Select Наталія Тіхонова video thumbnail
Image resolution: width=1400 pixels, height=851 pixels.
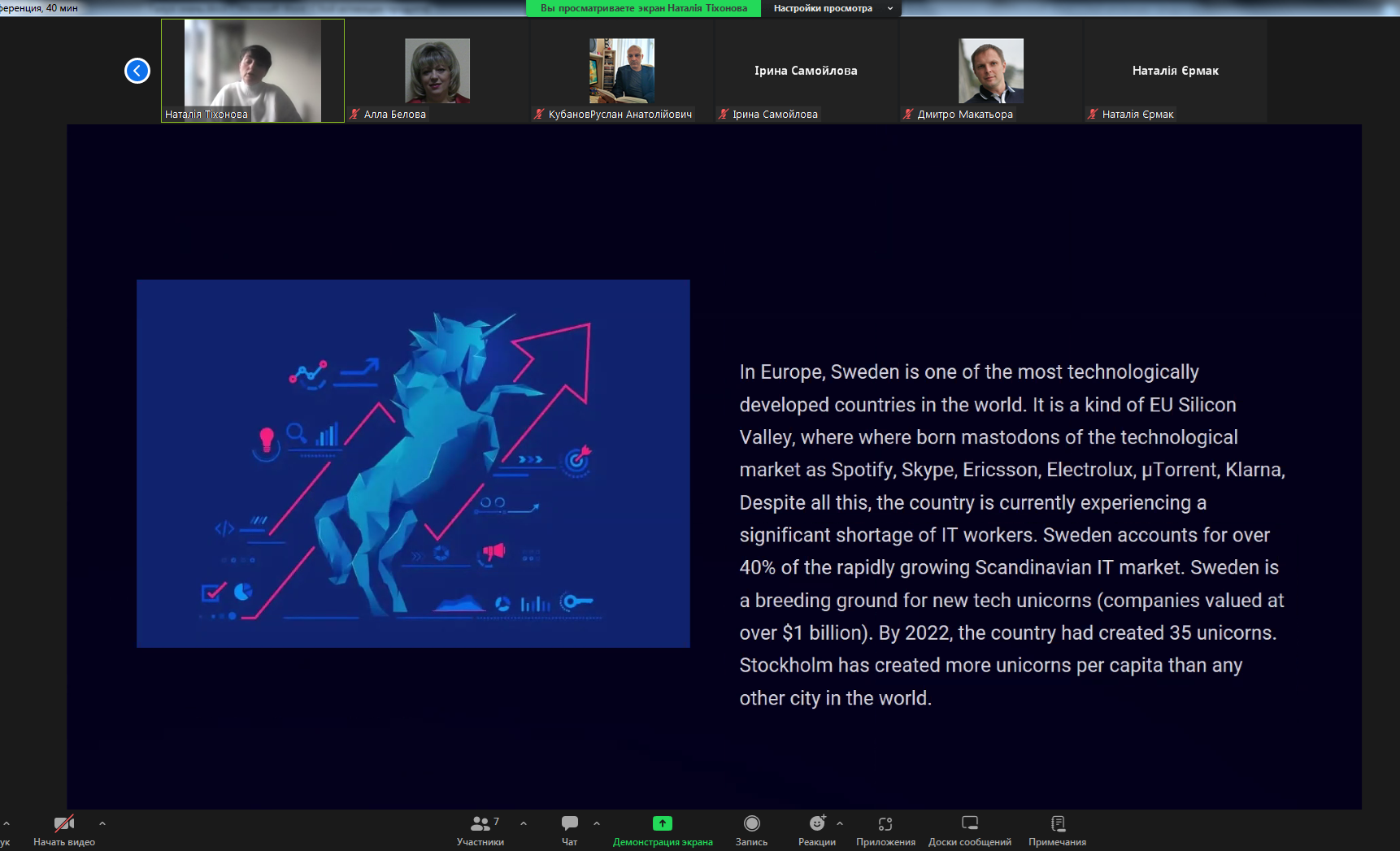point(253,71)
